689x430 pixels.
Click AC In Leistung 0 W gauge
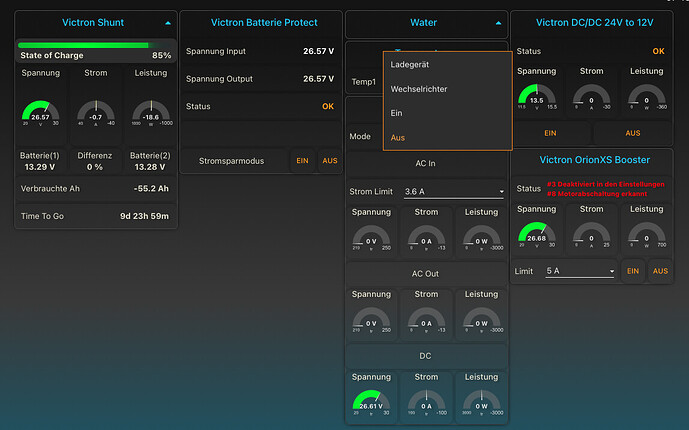tap(482, 238)
